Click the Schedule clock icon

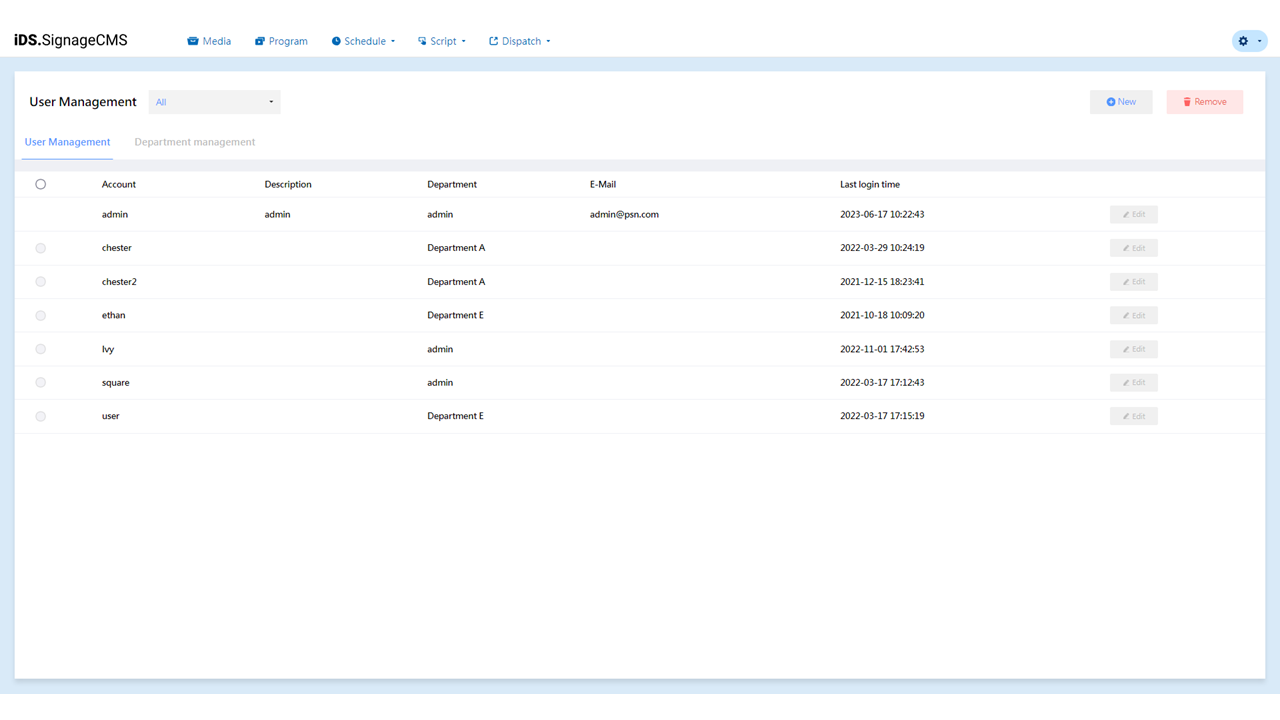tap(334, 41)
